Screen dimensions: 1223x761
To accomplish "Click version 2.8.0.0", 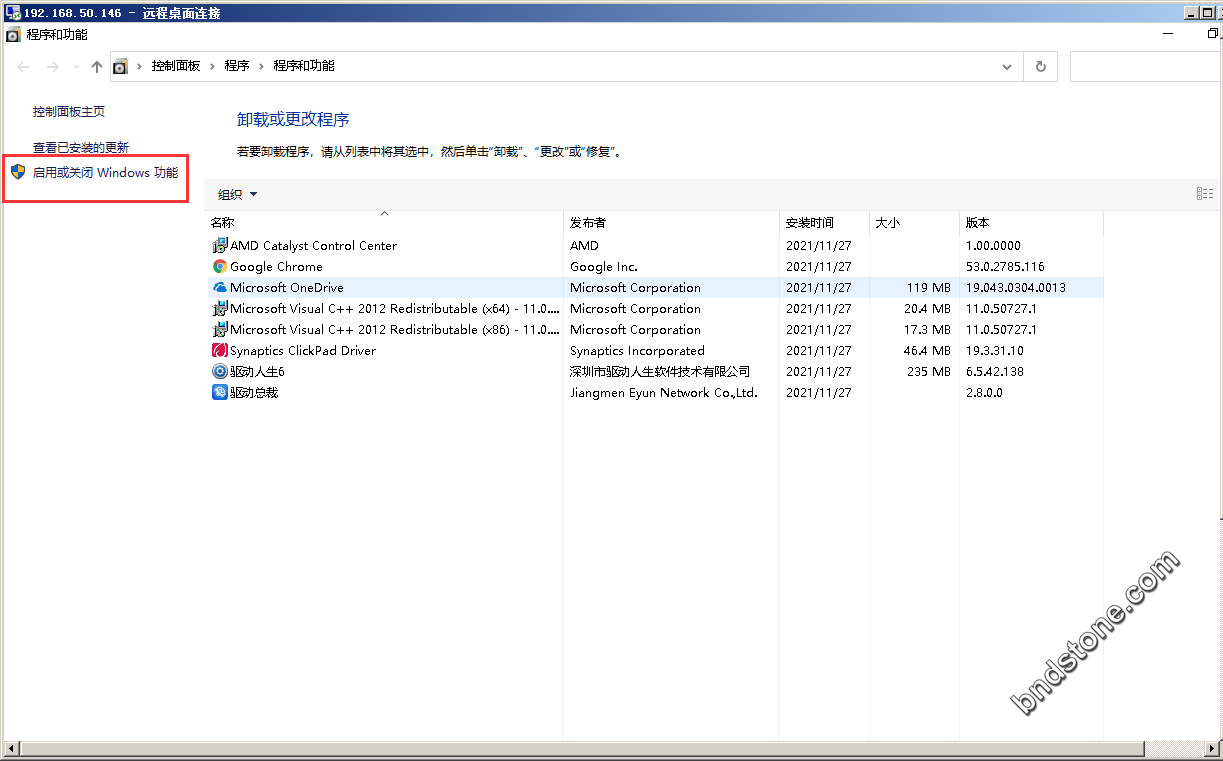I will click(x=984, y=392).
